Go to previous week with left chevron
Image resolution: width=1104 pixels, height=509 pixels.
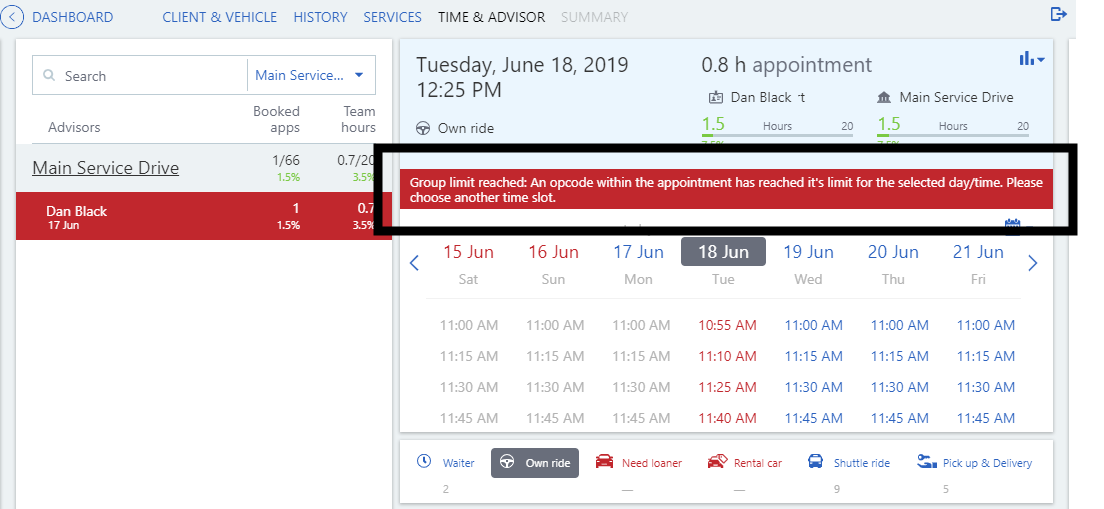(x=414, y=264)
